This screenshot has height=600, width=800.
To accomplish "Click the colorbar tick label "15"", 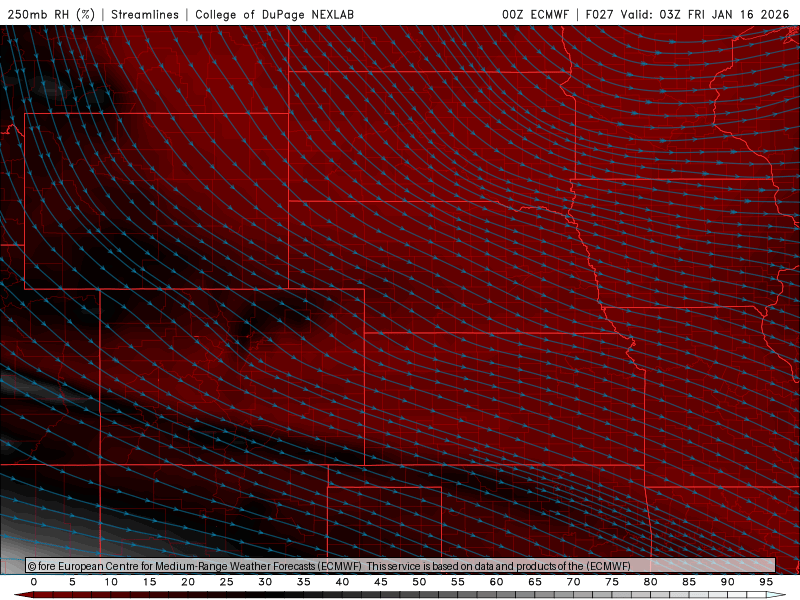I will [x=149, y=582].
